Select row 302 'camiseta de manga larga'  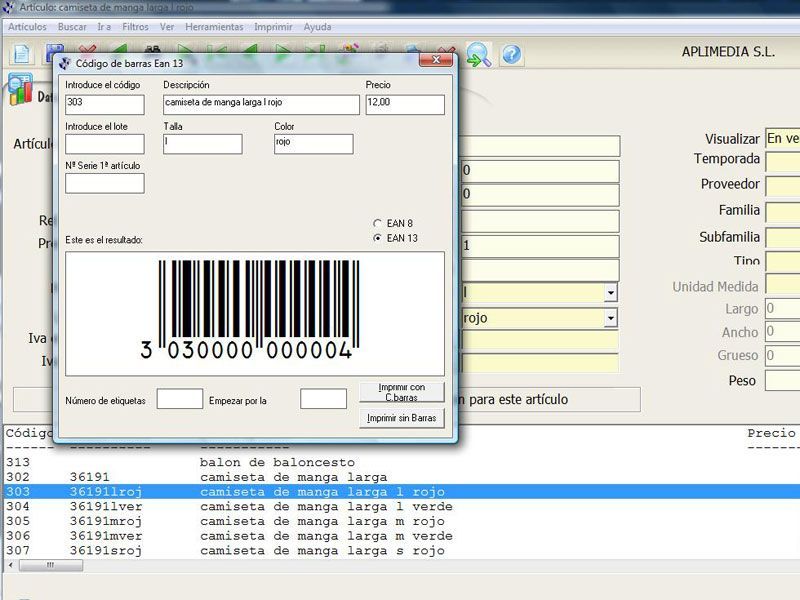click(400, 477)
